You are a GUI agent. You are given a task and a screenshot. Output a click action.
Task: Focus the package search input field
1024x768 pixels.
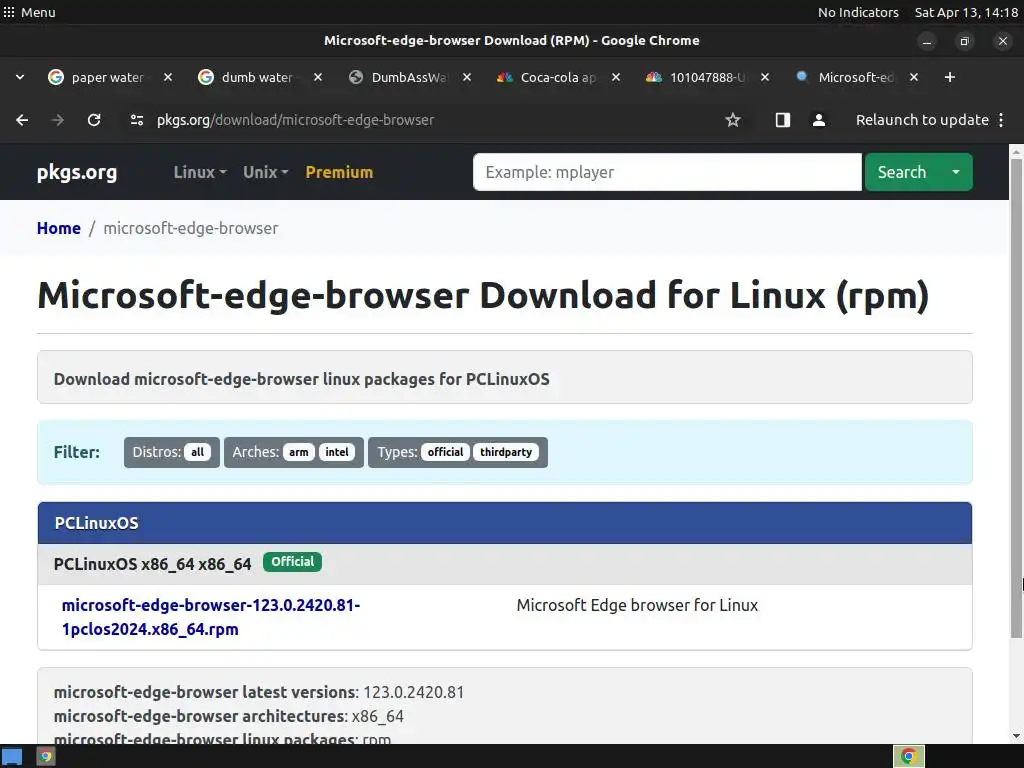click(667, 172)
